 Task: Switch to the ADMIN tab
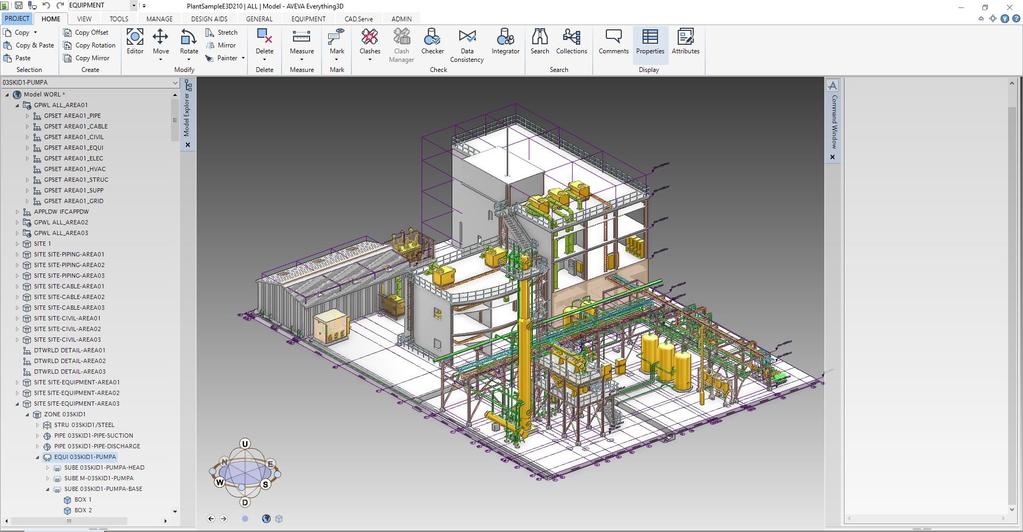coord(401,19)
